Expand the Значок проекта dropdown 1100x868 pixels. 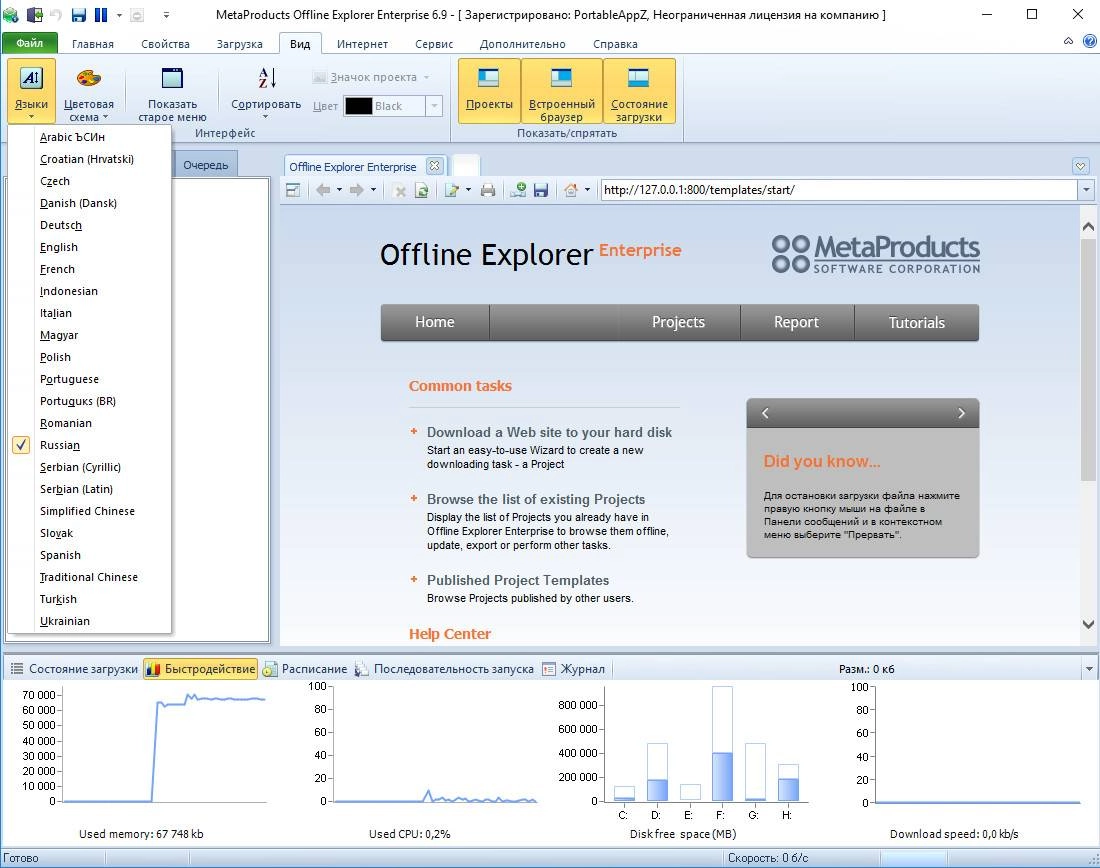coord(426,77)
